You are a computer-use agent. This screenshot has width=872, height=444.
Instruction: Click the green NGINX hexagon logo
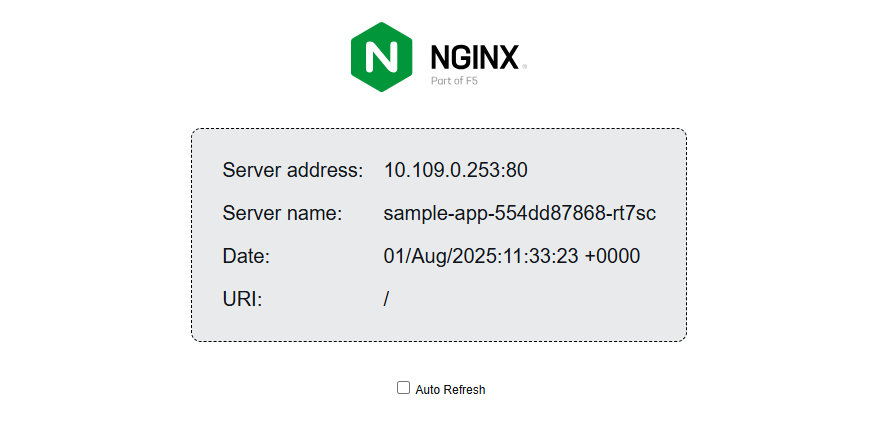pos(381,57)
